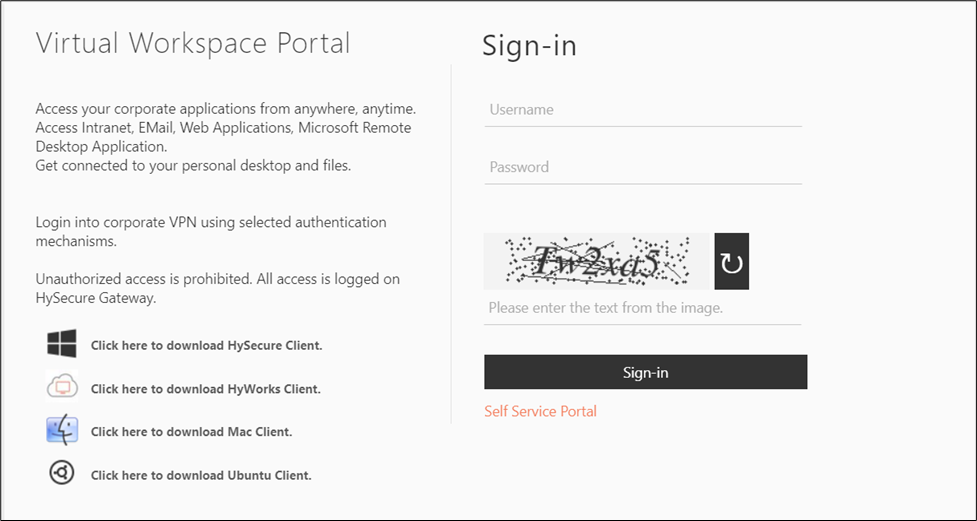This screenshot has height=521, width=977.
Task: Click the captcha refresh icon
Action: point(732,262)
